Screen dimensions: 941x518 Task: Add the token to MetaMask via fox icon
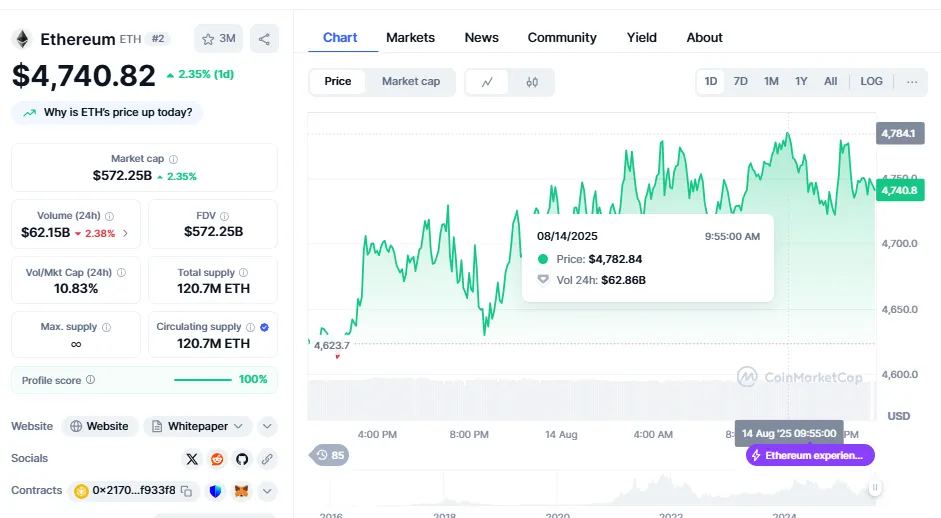[x=242, y=491]
